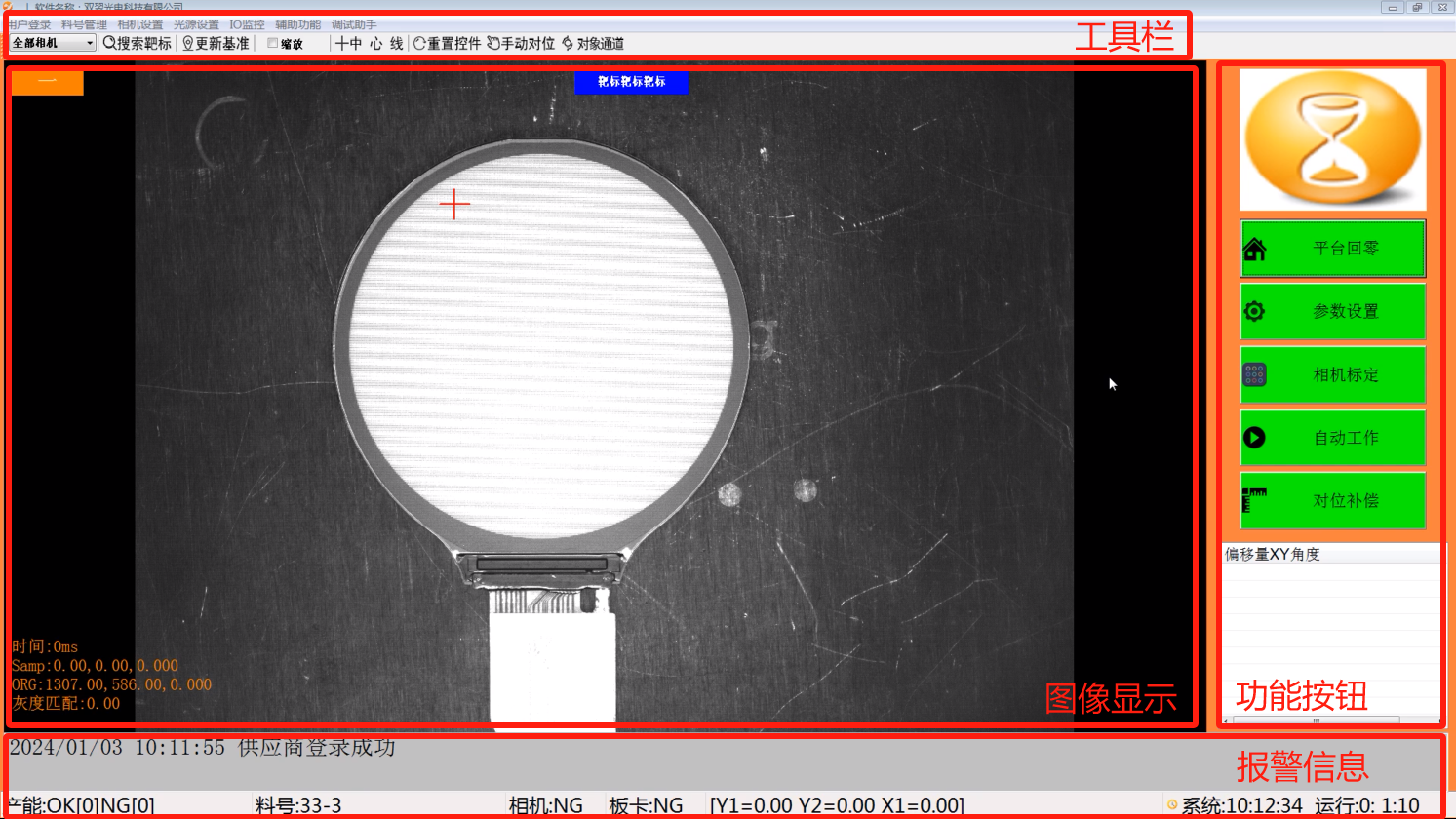Select the 手动对位 manual alignment tool
The height and width of the screenshot is (819, 1456).
(521, 44)
